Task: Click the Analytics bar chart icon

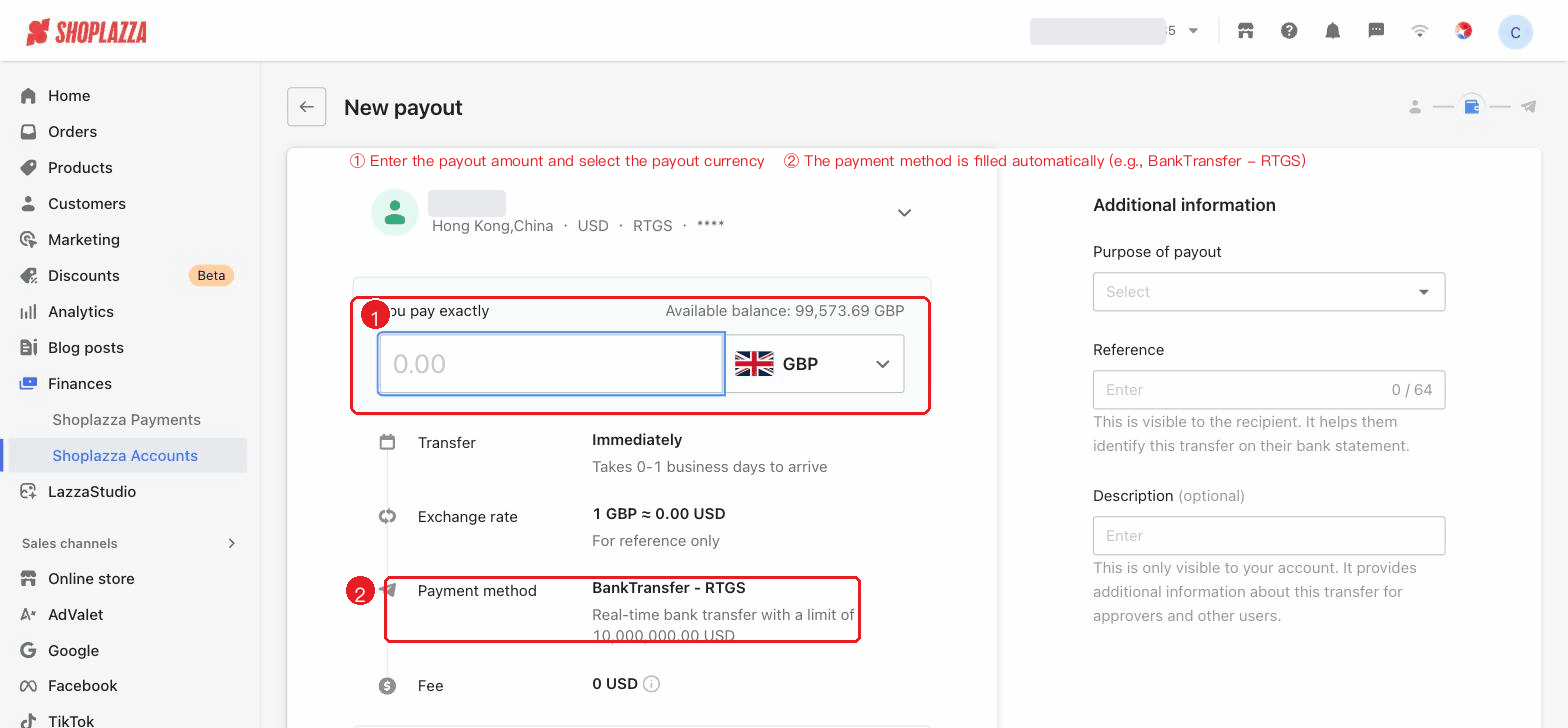Action: [x=28, y=312]
